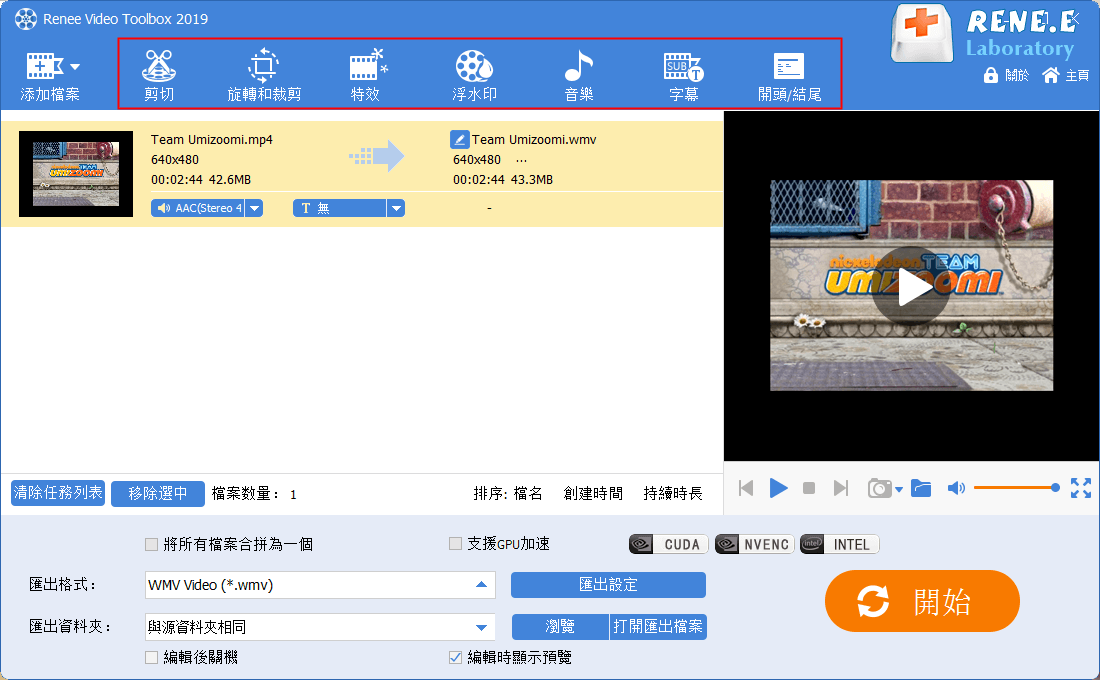Select the Team Umizoomi.mp4 video thumbnail
This screenshot has width=1100, height=680.
76,174
